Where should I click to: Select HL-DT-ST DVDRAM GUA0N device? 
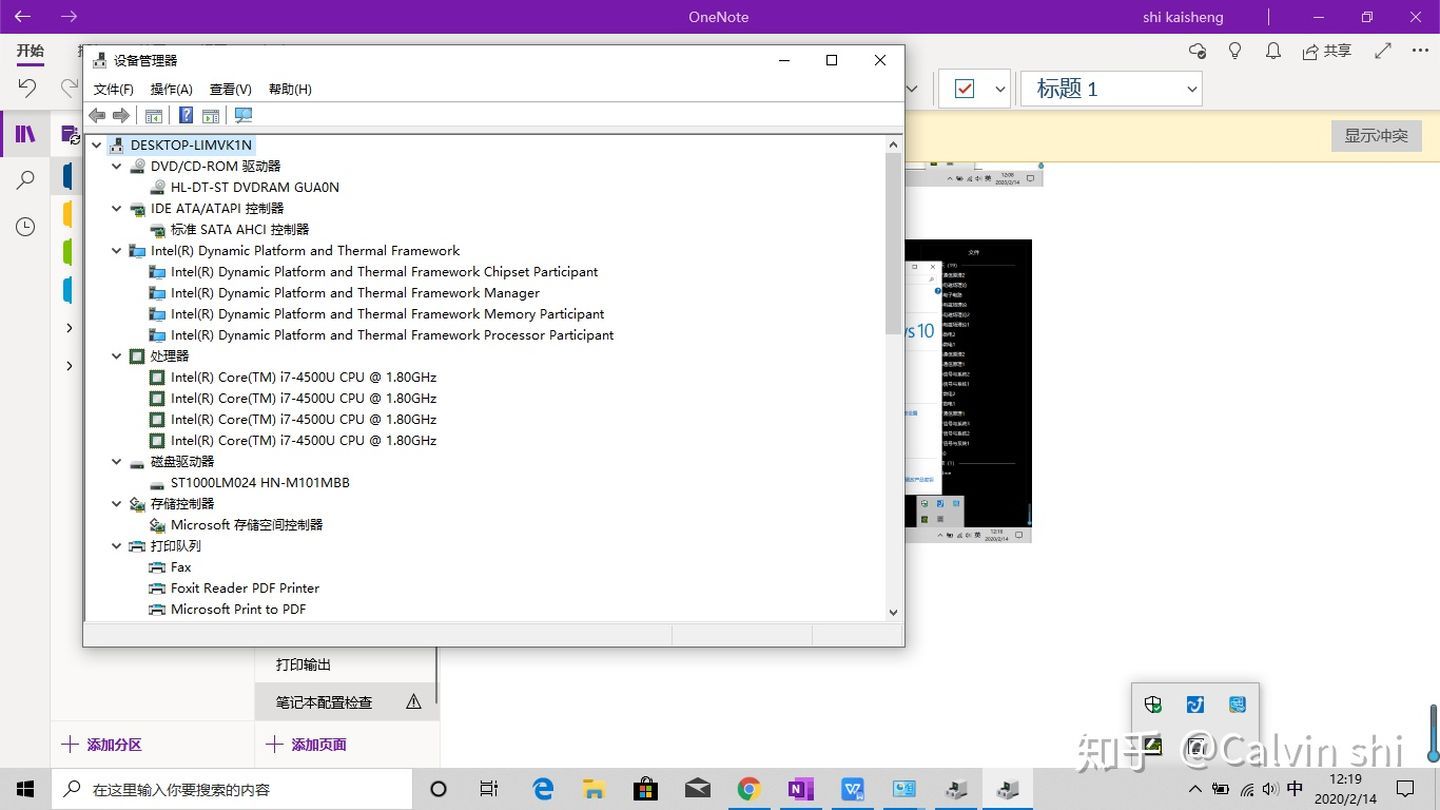[255, 187]
